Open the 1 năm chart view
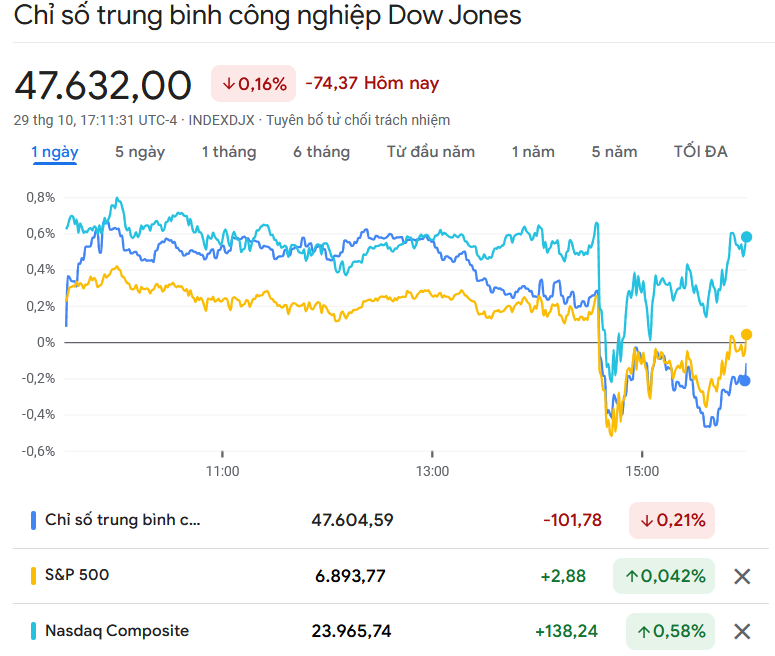 point(533,152)
